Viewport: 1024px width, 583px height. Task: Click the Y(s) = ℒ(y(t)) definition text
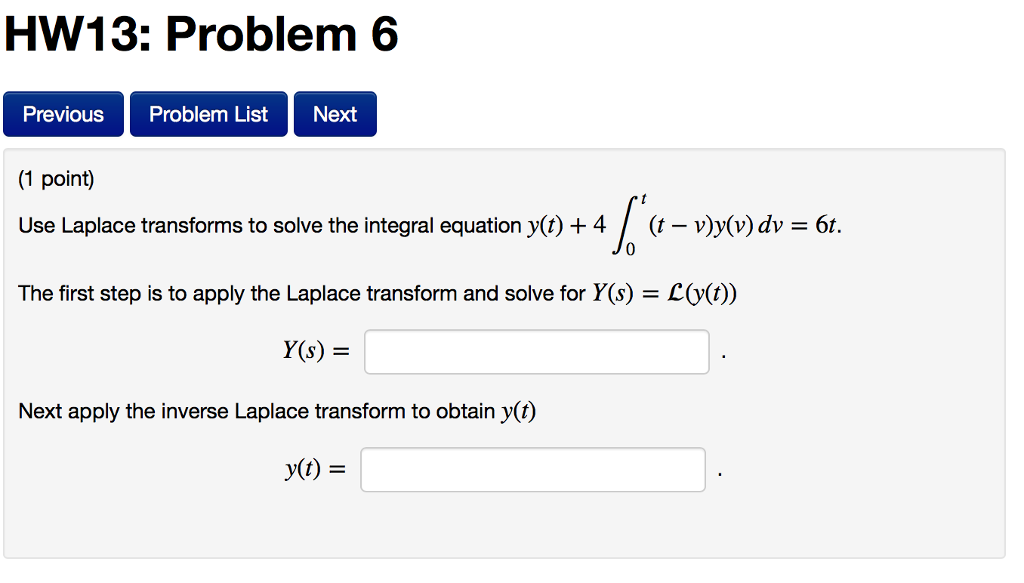(664, 294)
